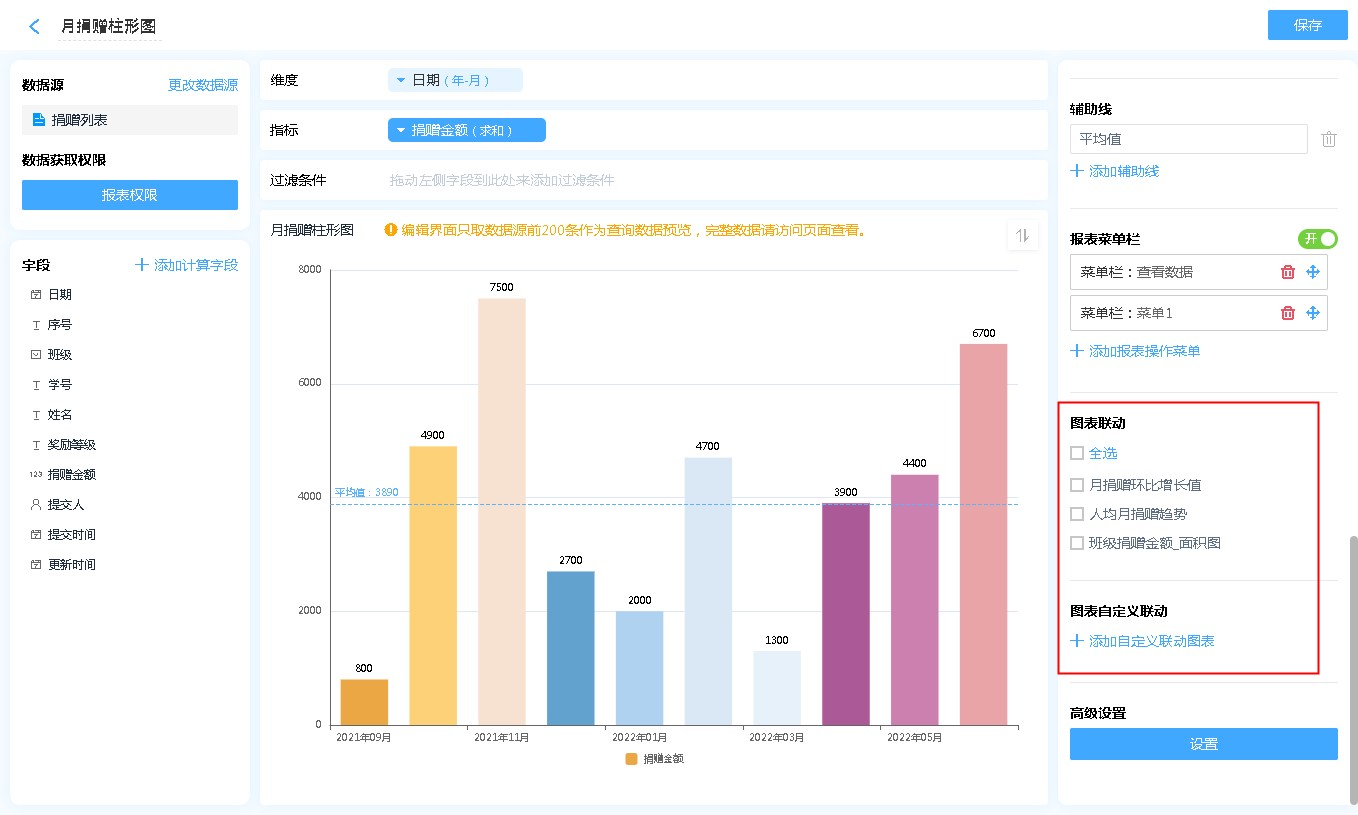Open the 捐赠金额 (求和) metric dropdown
1358x815 pixels.
[x=466, y=130]
